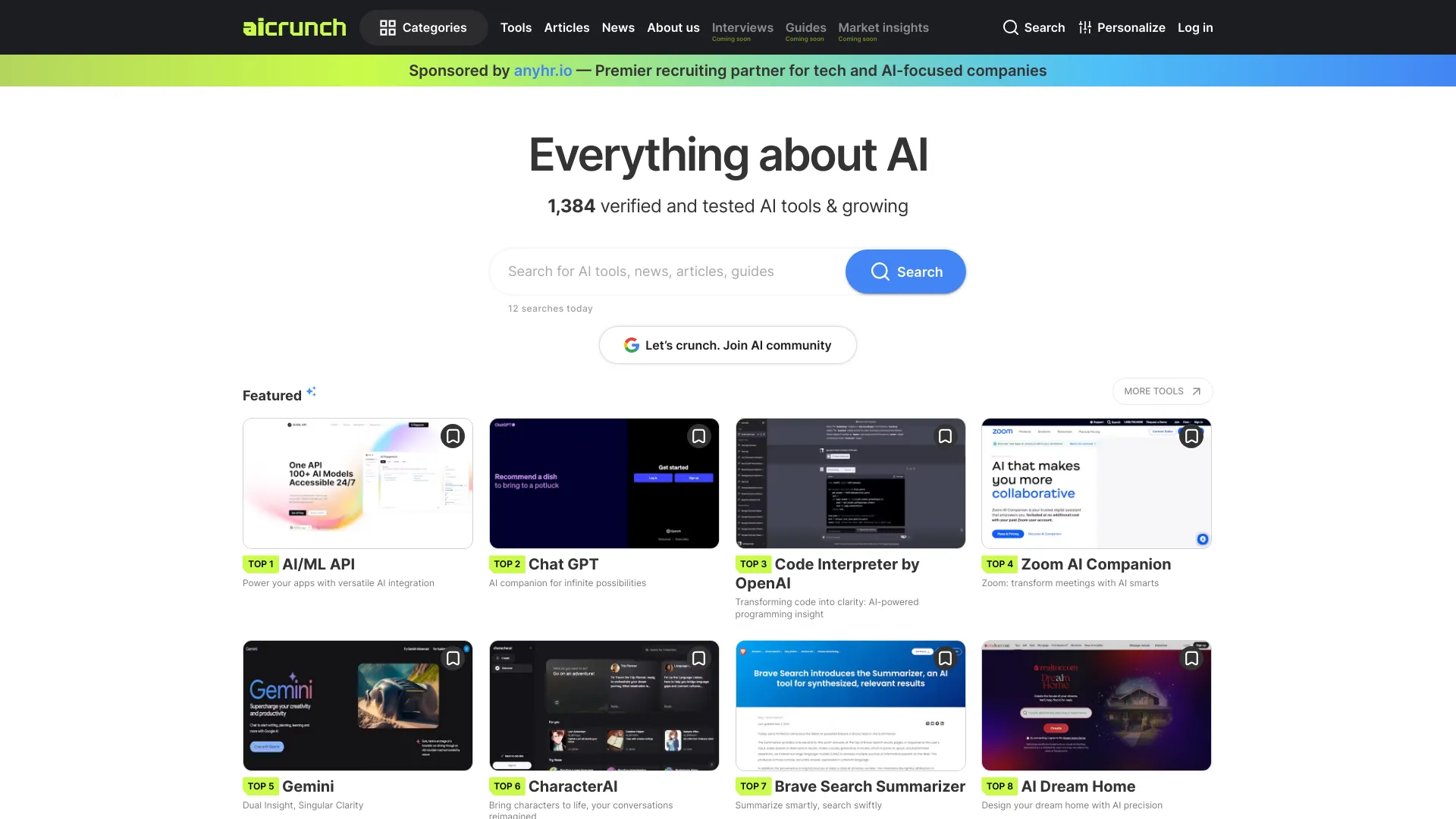Click the Log in tab in header
This screenshot has width=1456, height=819.
point(1195,27)
